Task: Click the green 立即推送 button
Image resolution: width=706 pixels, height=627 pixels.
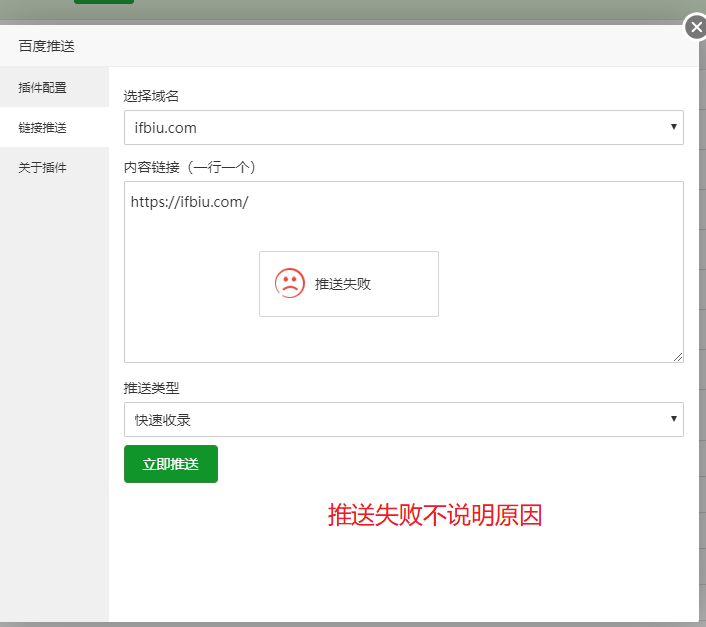Action: 171,464
